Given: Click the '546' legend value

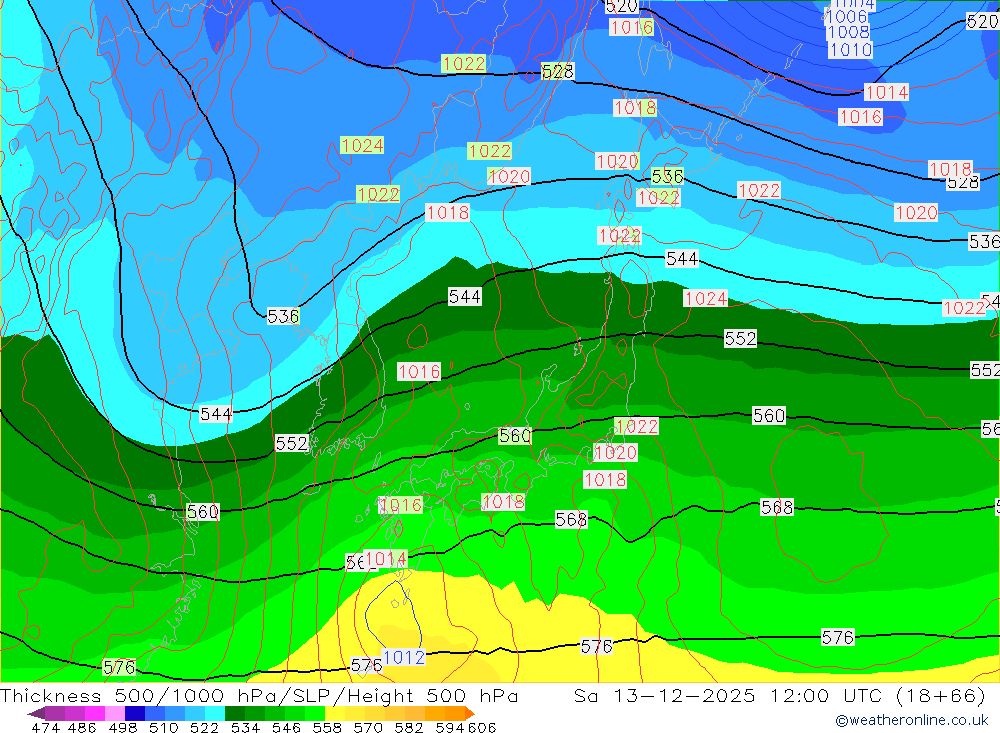Looking at the screenshot, I should pyautogui.click(x=286, y=727).
